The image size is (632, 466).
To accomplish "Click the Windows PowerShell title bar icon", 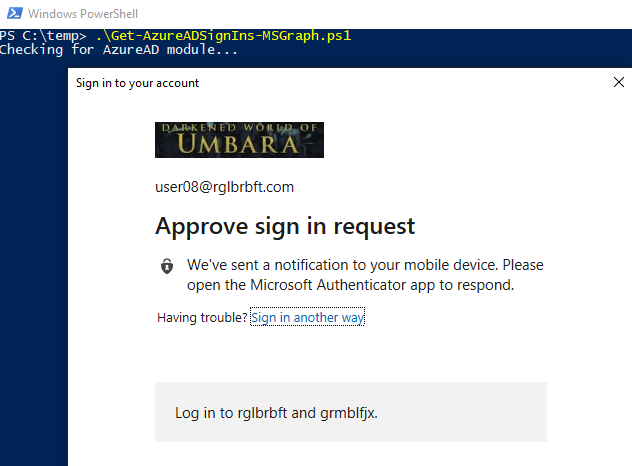I will tap(12, 13).
